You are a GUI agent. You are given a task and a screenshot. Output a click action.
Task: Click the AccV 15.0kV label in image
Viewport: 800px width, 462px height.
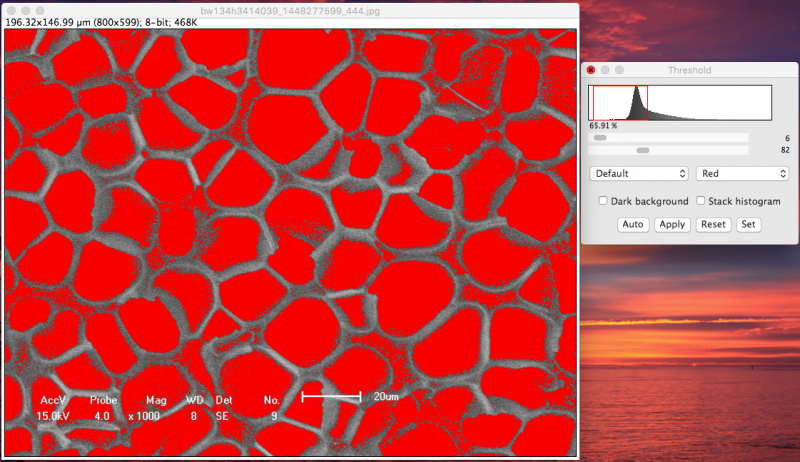point(53,408)
